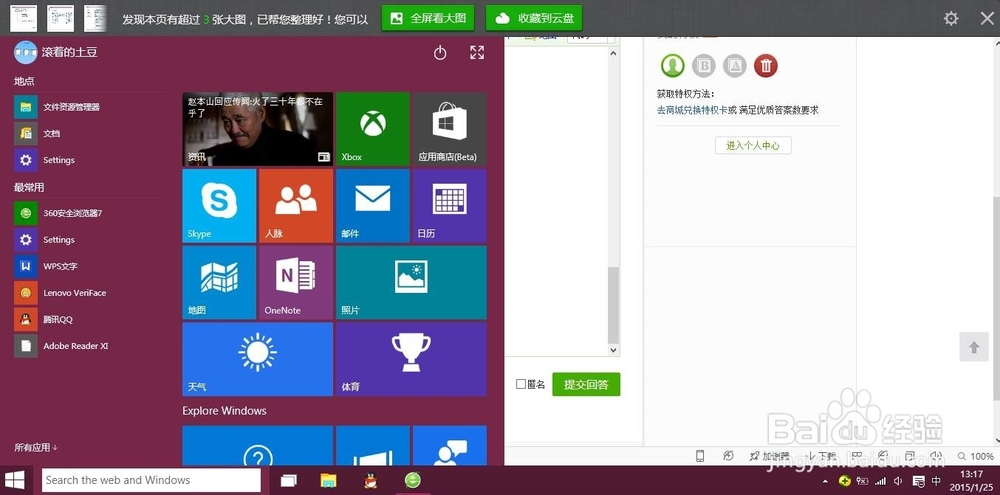Screen dimensions: 1000x495
Task: Click the gray A badge icon
Action: 735,65
